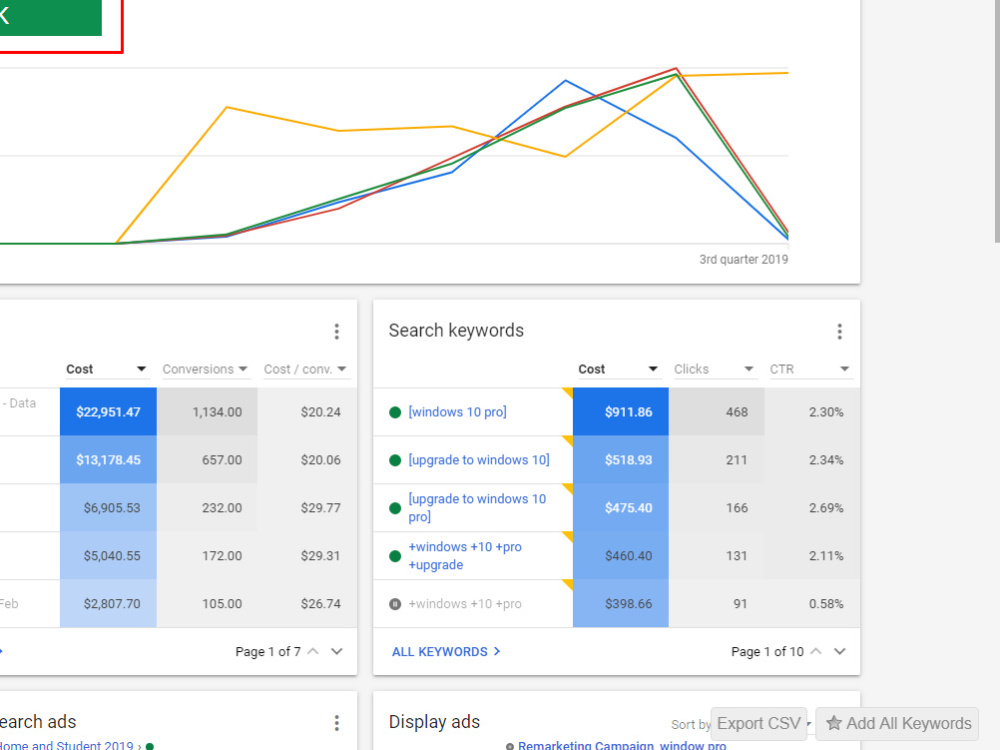Image resolution: width=1000 pixels, height=750 pixels.
Task: Open [upgrade to windows 10 pro] keyword
Action: point(477,508)
